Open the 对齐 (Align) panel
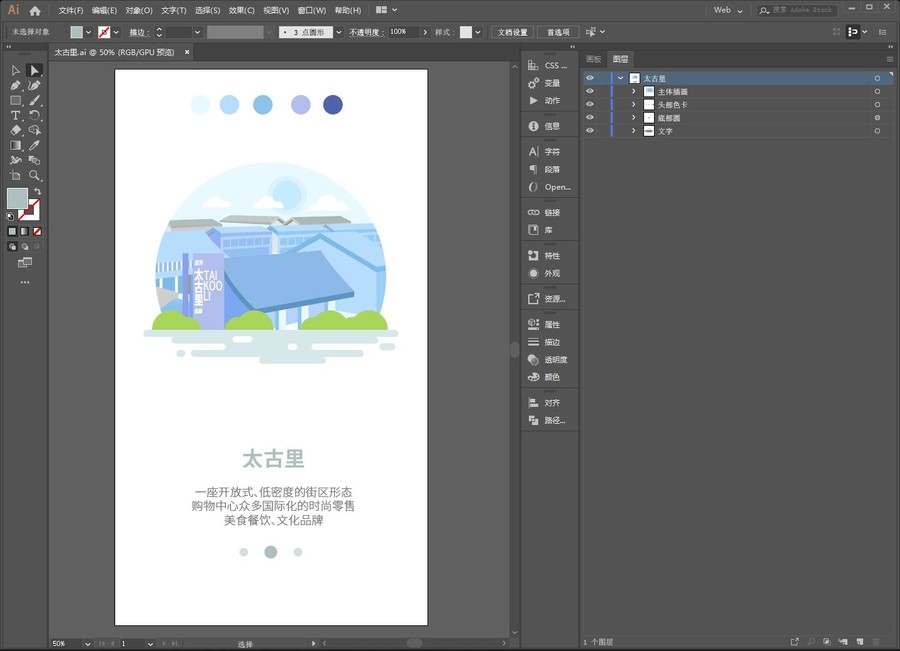The height and width of the screenshot is (651, 900). (548, 403)
